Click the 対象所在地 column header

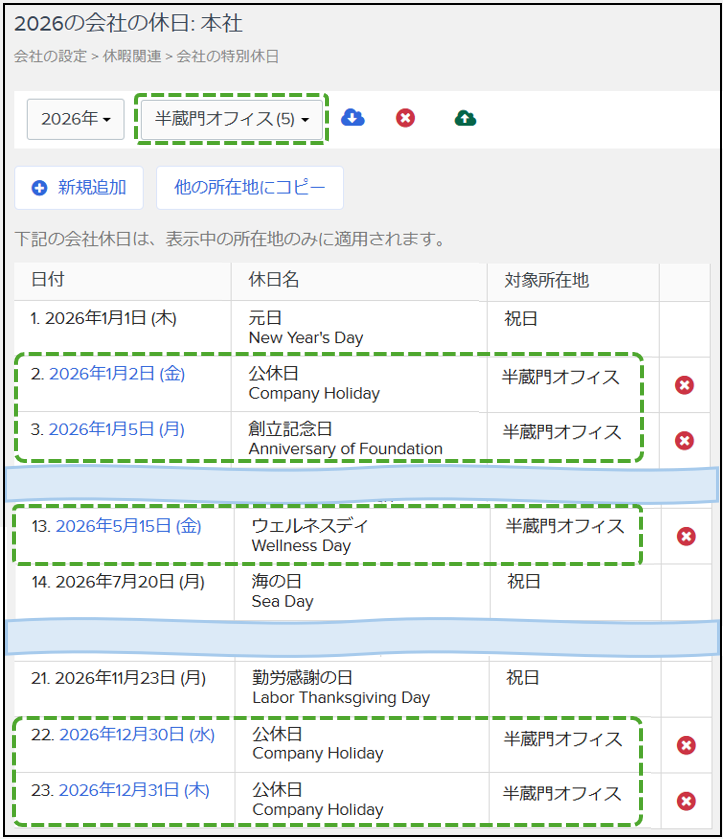(546, 280)
